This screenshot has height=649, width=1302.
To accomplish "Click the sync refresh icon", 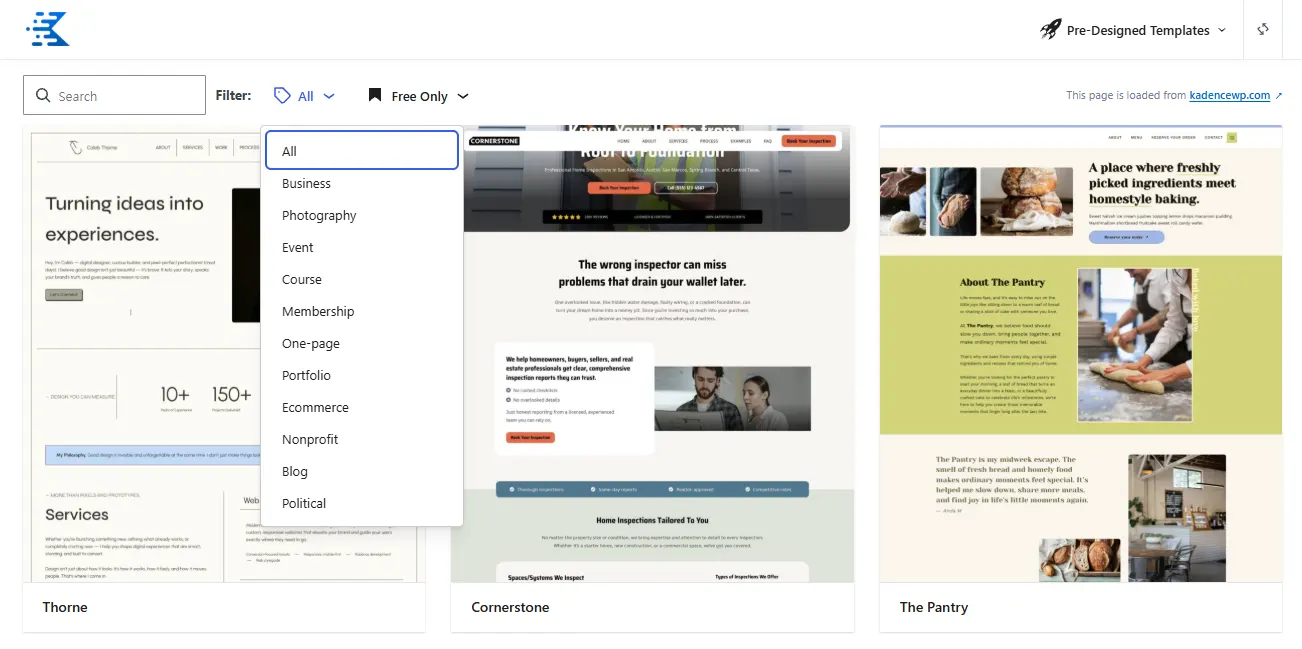I will (x=1263, y=29).
